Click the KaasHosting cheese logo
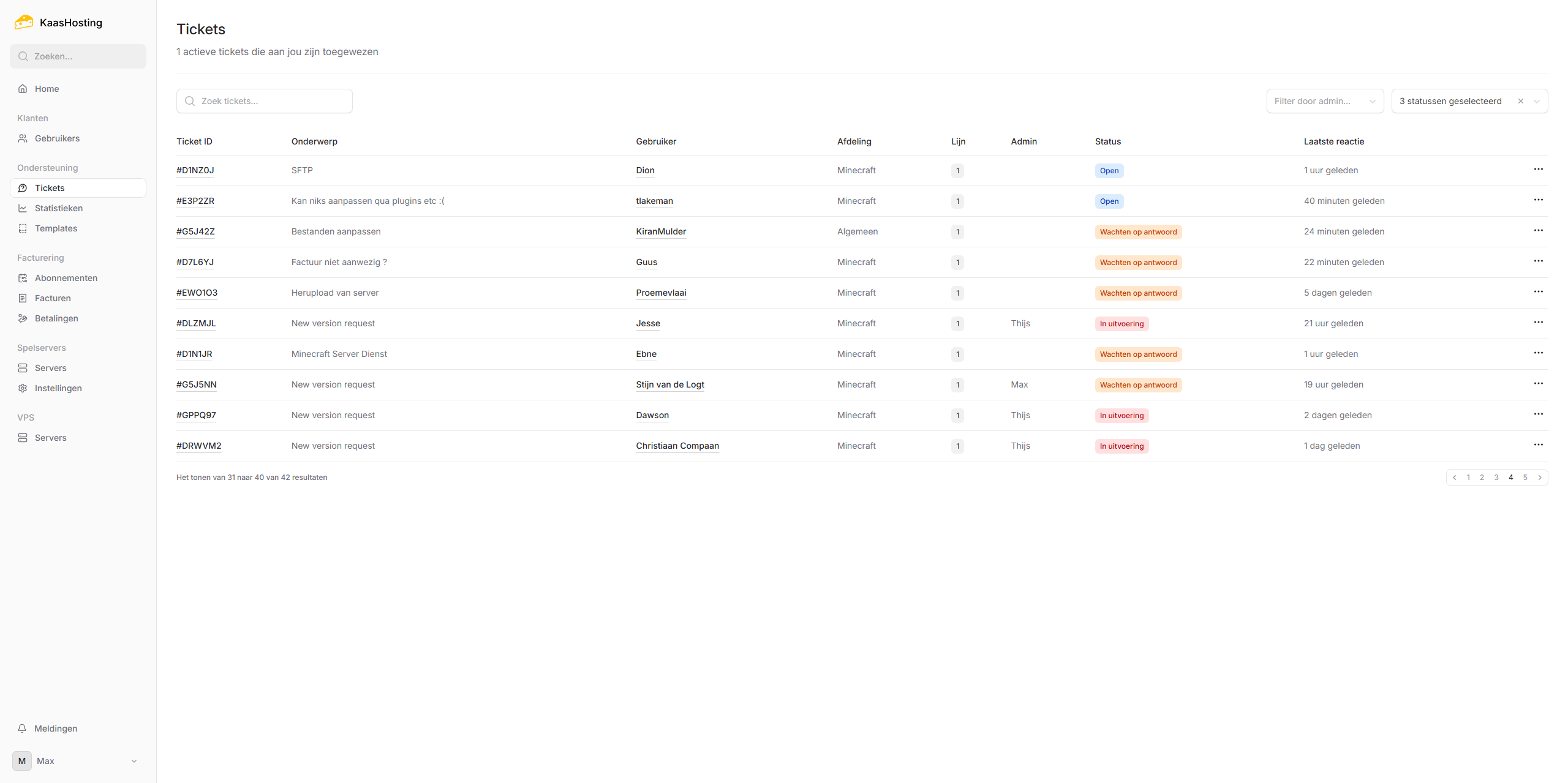 pos(24,22)
